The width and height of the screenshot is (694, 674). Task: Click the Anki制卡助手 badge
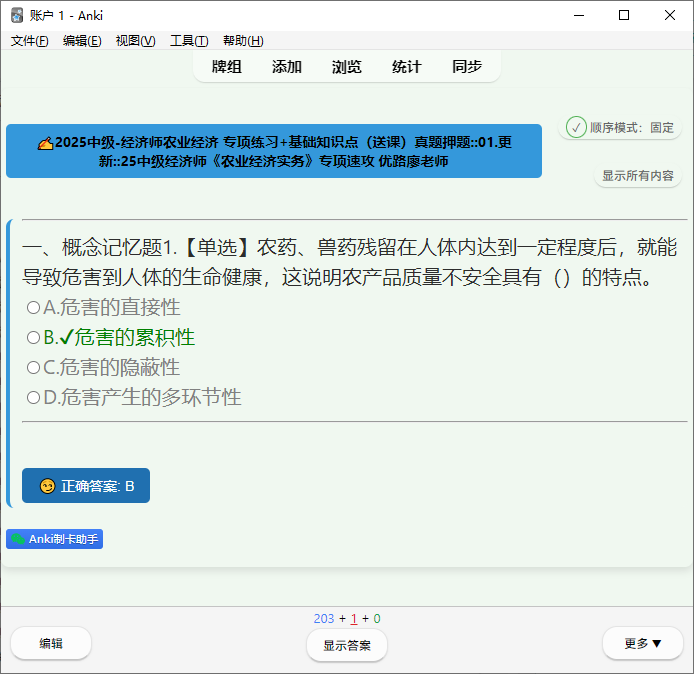pyautogui.click(x=54, y=539)
